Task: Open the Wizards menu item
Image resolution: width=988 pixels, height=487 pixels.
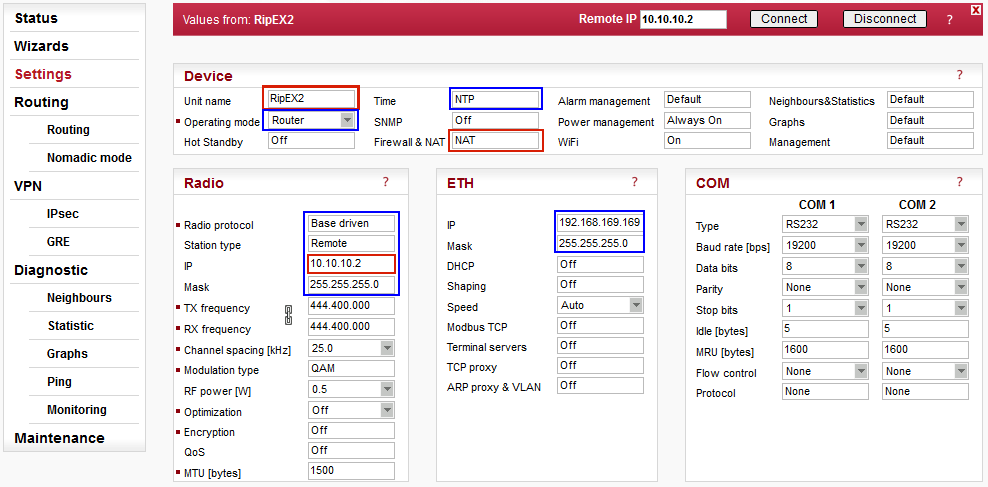Action: point(41,46)
